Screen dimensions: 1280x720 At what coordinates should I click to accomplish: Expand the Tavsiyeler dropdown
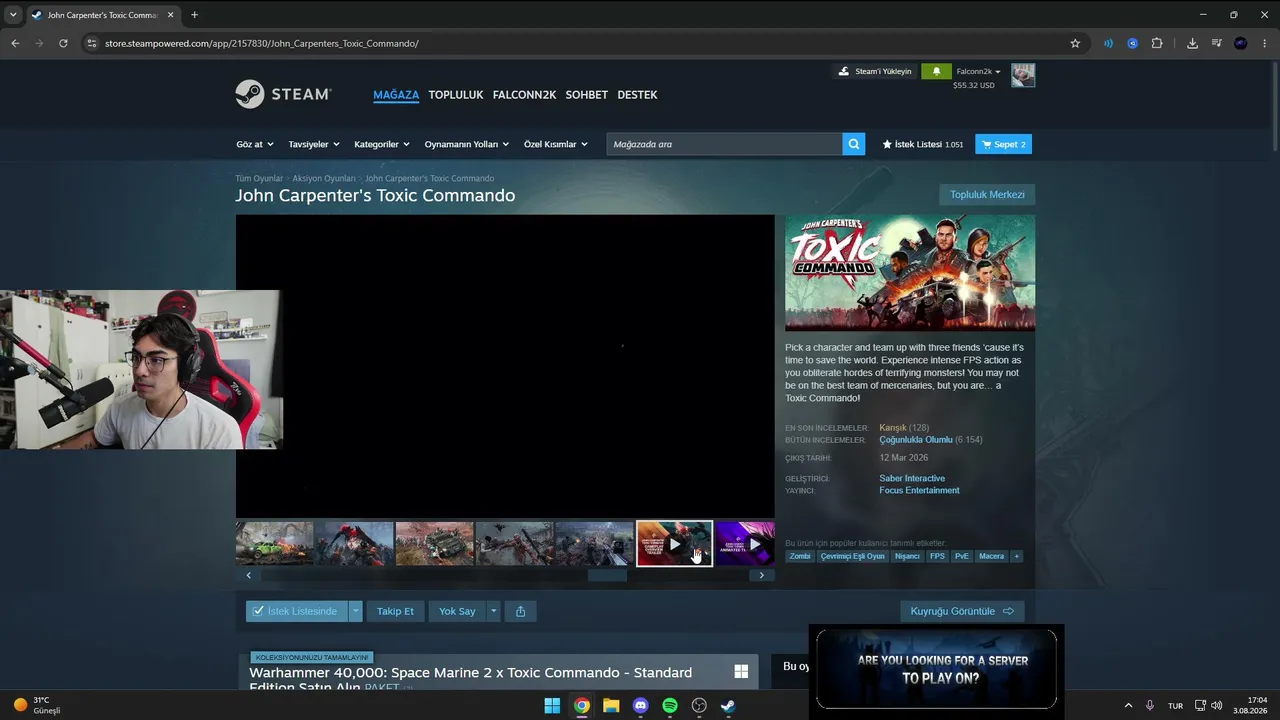(314, 144)
